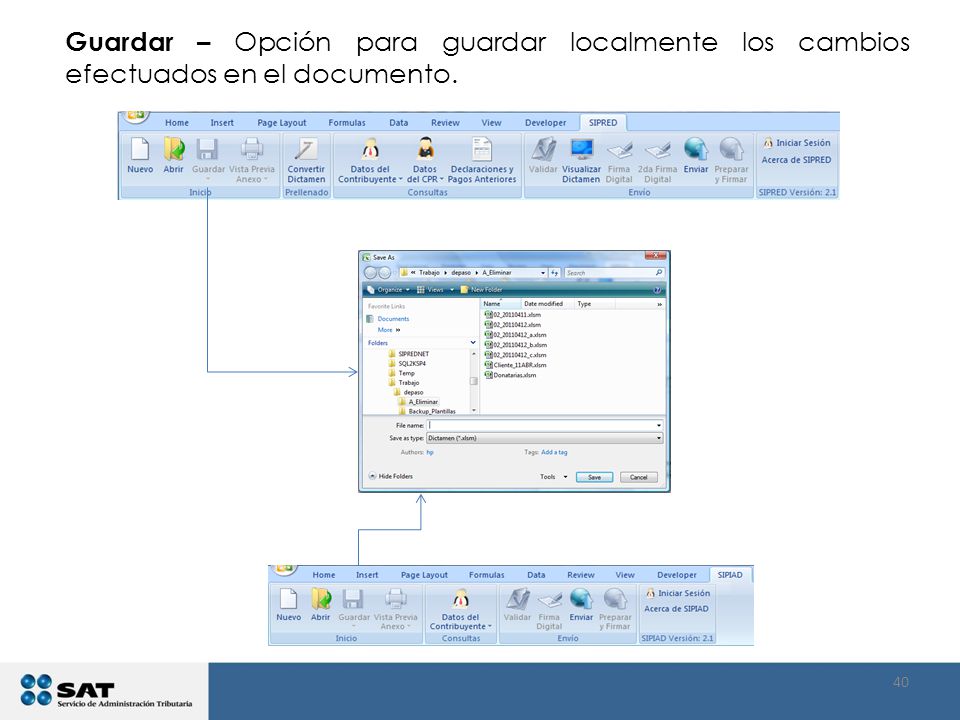The width and height of the screenshot is (960, 720).
Task: Click Nuevo icon in SIPIAD ribbon
Action: [288, 599]
